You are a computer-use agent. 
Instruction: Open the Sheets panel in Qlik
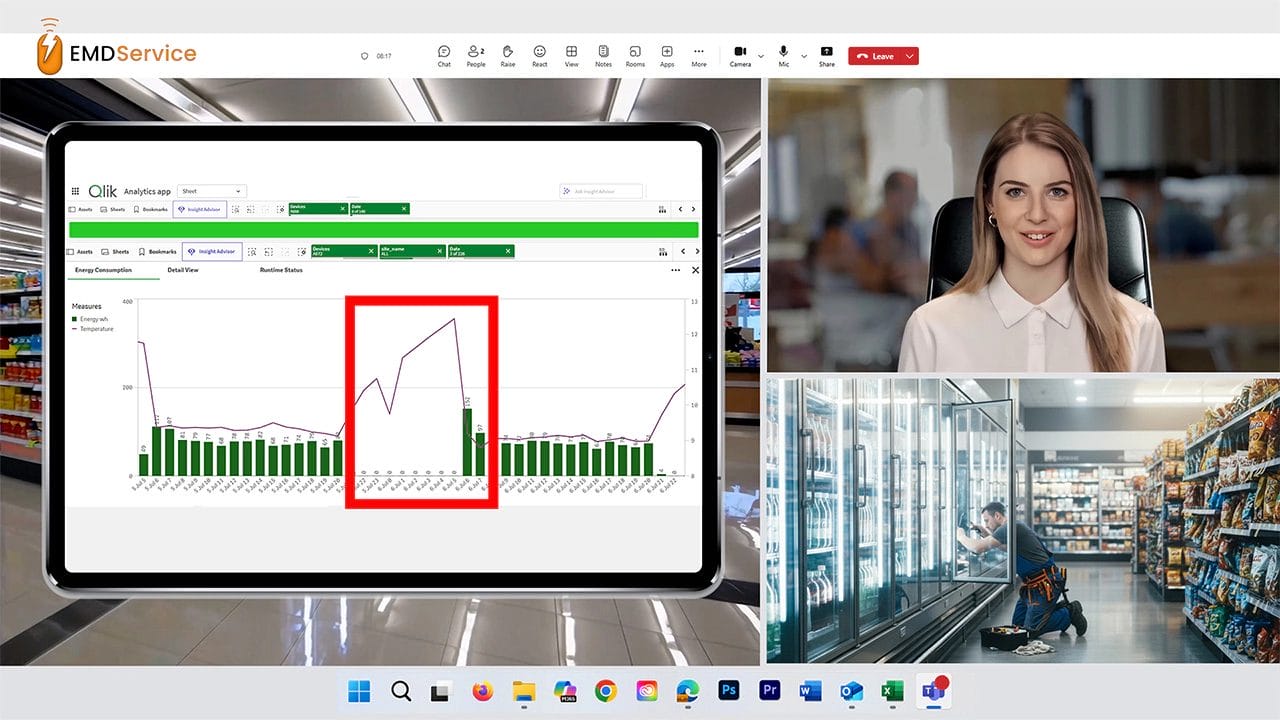[x=123, y=251]
